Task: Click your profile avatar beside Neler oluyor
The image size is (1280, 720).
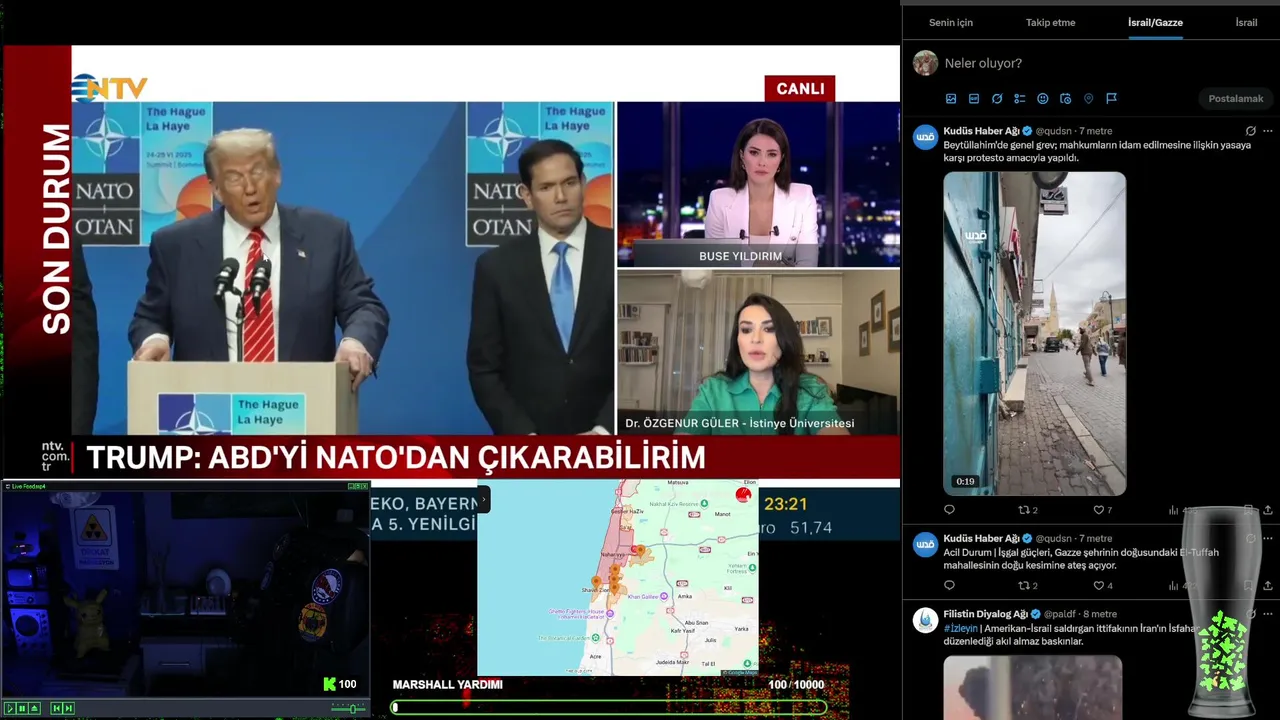Action: point(926,63)
